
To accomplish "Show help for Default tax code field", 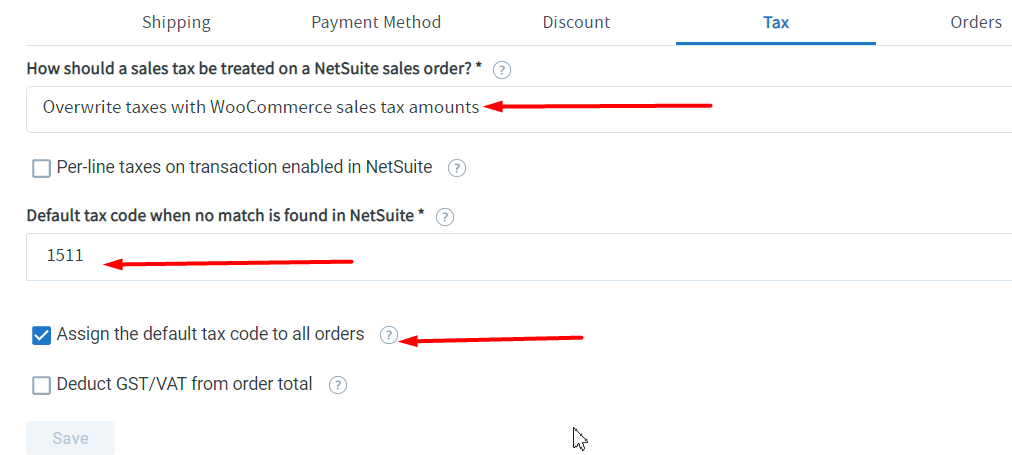I will [x=445, y=217].
